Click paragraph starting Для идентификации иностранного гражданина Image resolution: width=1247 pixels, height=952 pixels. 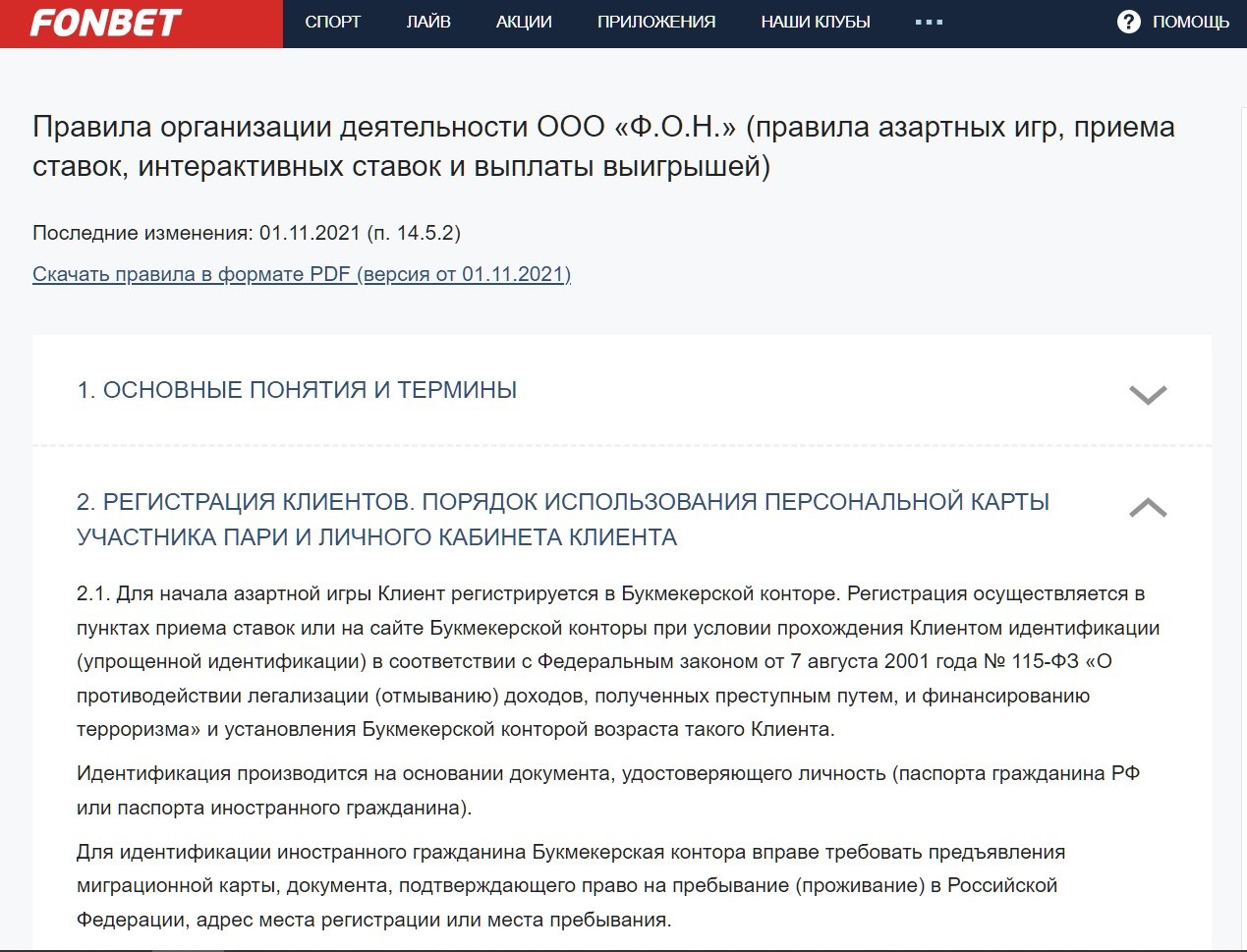pos(571,885)
